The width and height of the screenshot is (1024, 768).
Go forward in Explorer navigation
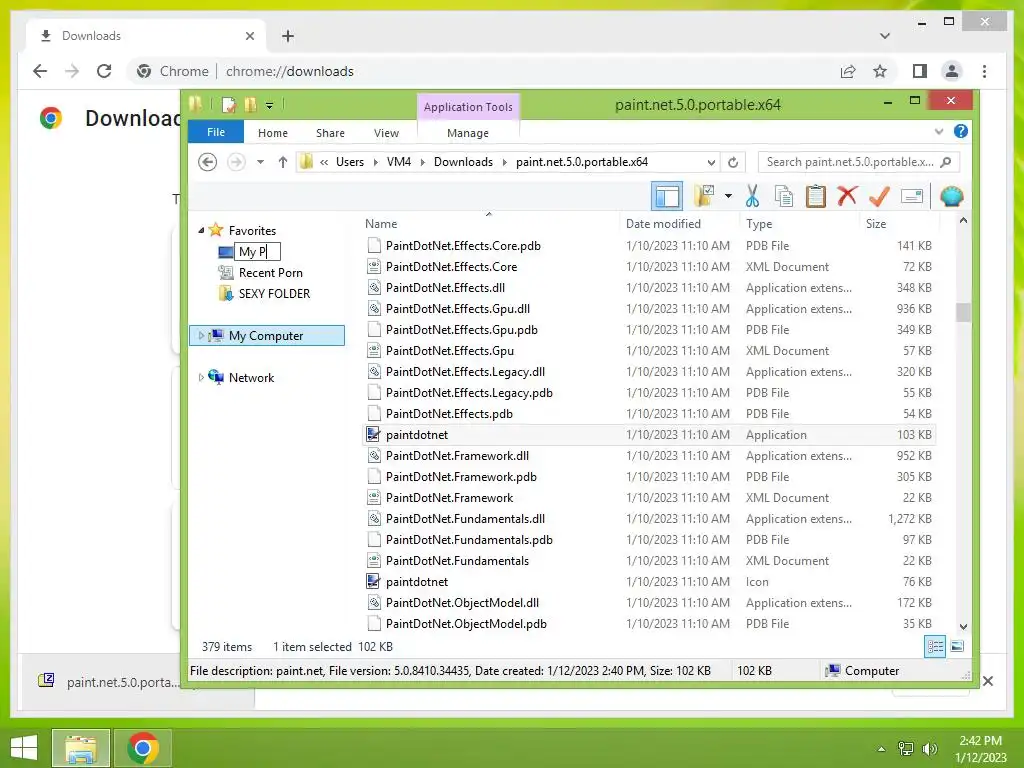click(236, 161)
